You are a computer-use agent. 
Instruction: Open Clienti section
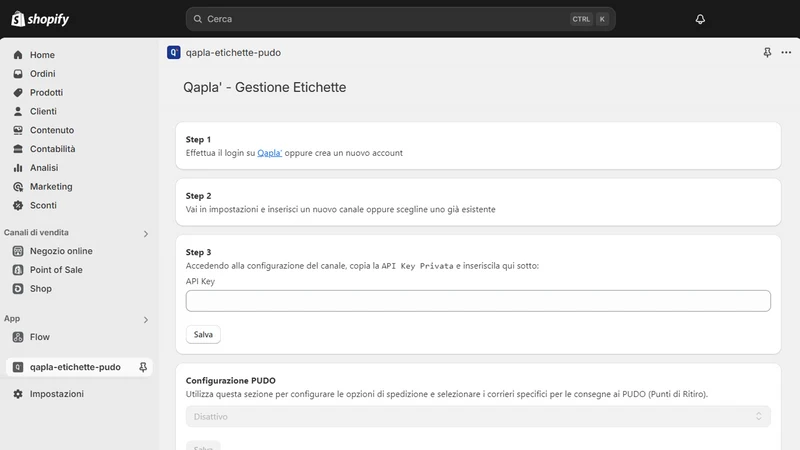pyautogui.click(x=43, y=111)
